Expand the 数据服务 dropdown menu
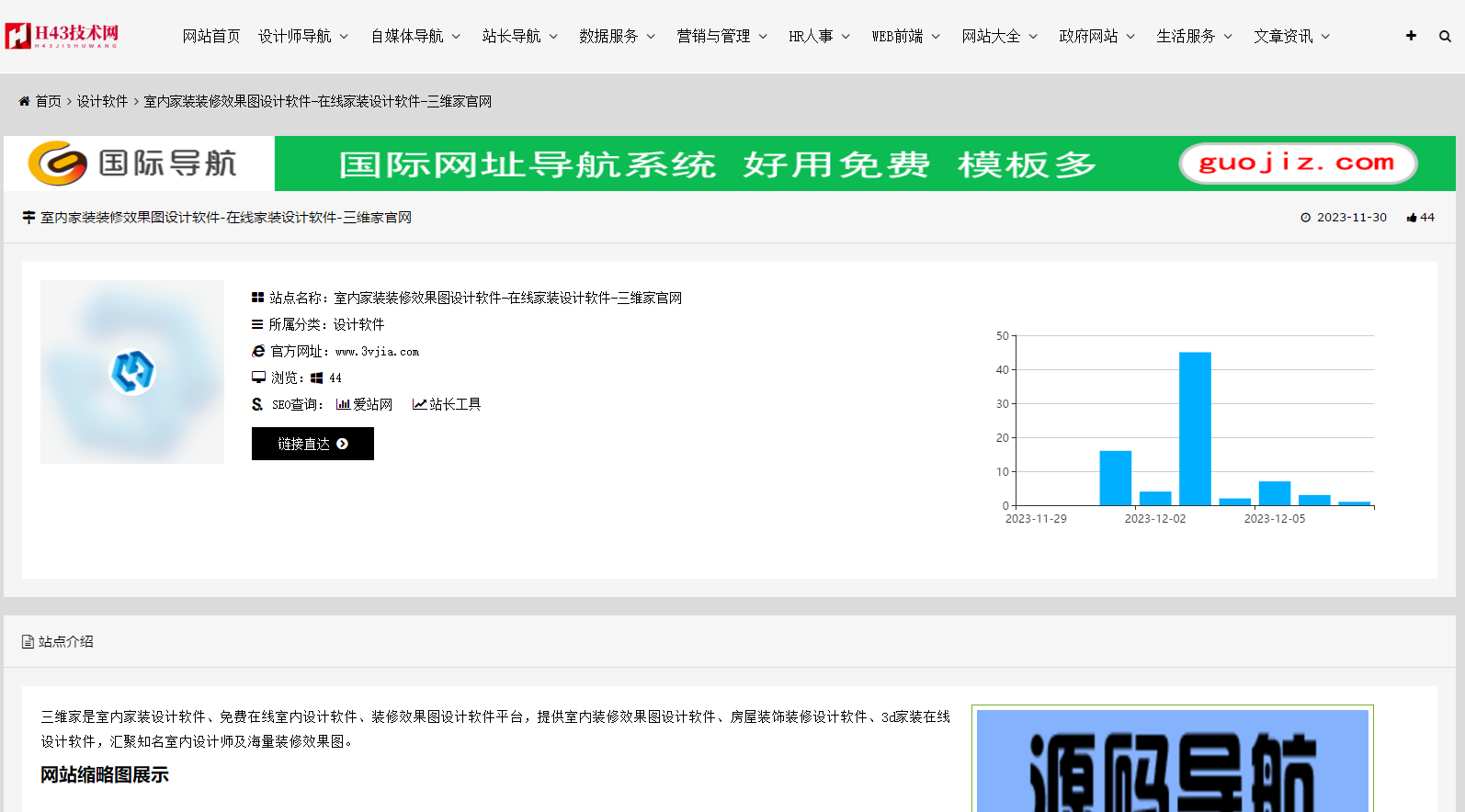The image size is (1465, 812). tap(617, 37)
